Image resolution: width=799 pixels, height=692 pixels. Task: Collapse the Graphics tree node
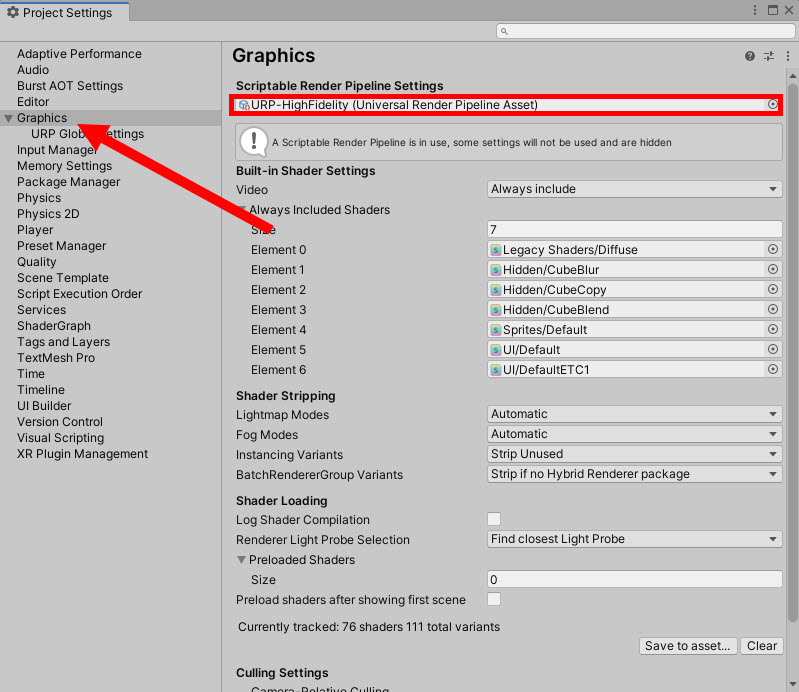pos(8,118)
